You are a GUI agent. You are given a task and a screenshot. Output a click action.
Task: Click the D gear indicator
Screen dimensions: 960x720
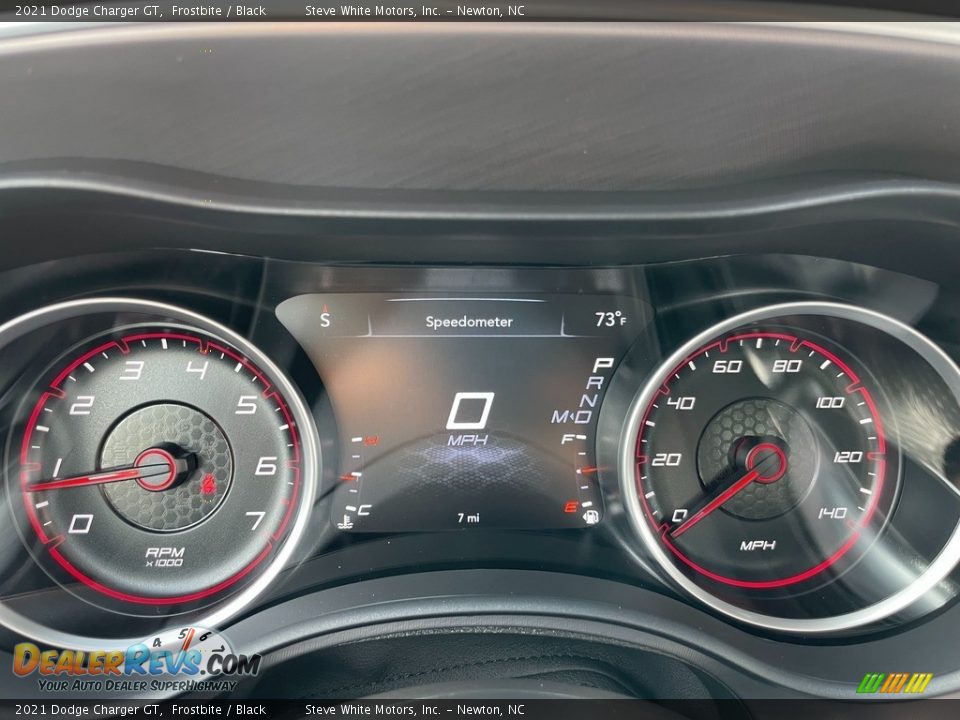(x=582, y=417)
